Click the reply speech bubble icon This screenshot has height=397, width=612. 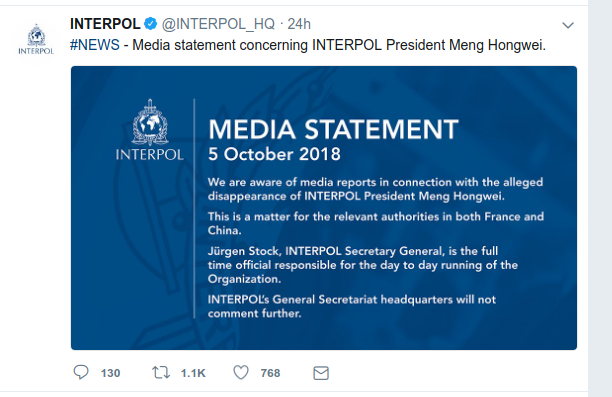(81, 372)
